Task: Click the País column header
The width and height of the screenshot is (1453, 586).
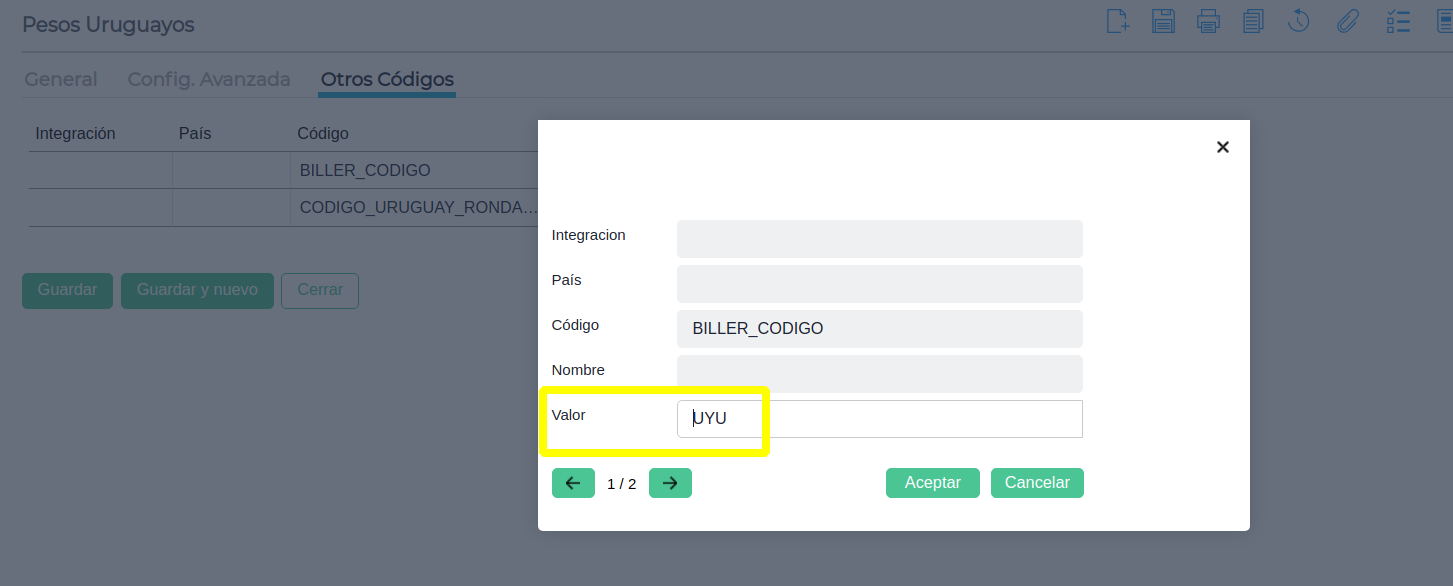Action: [195, 134]
